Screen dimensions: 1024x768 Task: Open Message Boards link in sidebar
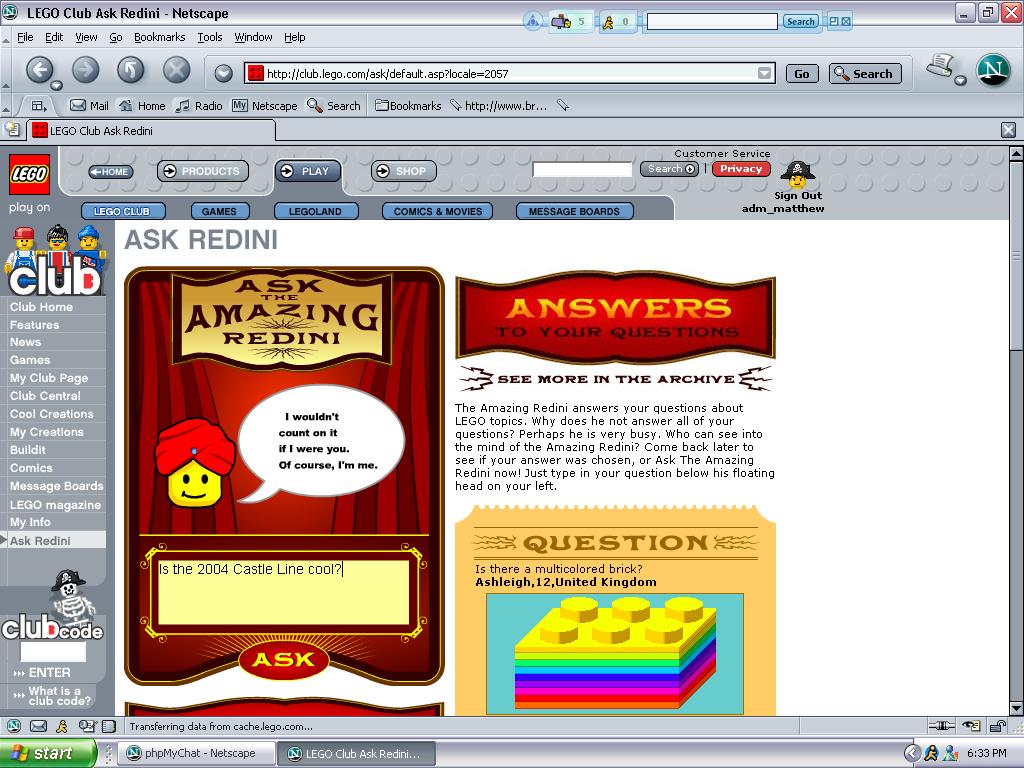[56, 486]
